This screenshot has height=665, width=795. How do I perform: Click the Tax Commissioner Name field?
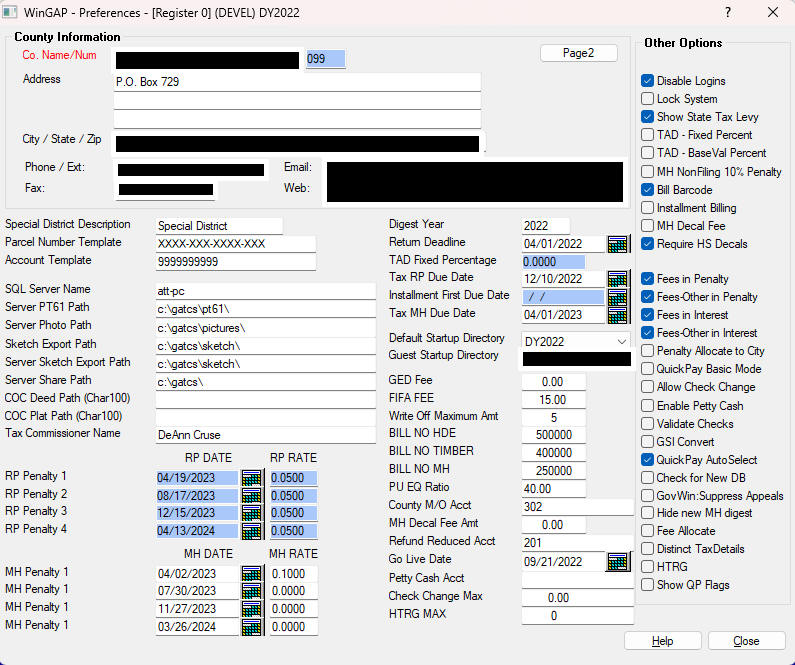[x=265, y=435]
